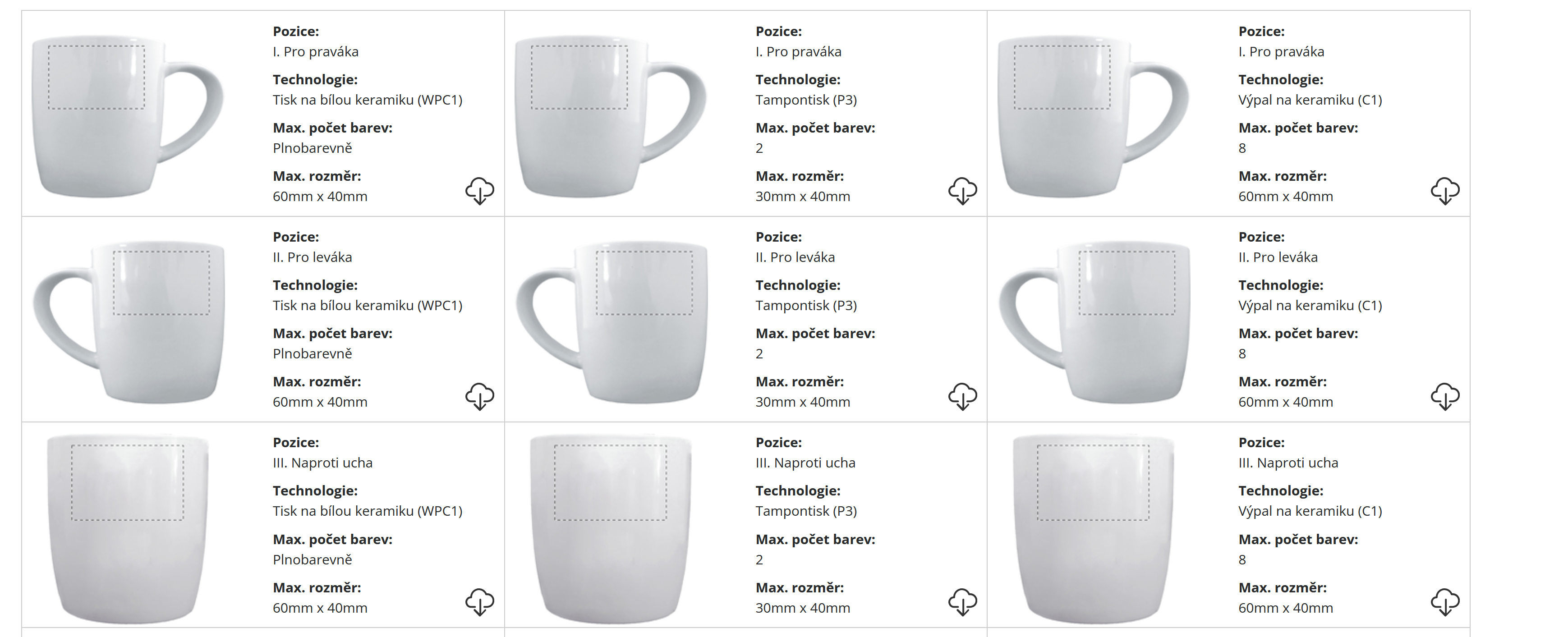Image resolution: width=1568 pixels, height=637 pixels.
Task: Click the 30mm x 40mm size in Pro praváka Tampontisk card
Action: [802, 197]
